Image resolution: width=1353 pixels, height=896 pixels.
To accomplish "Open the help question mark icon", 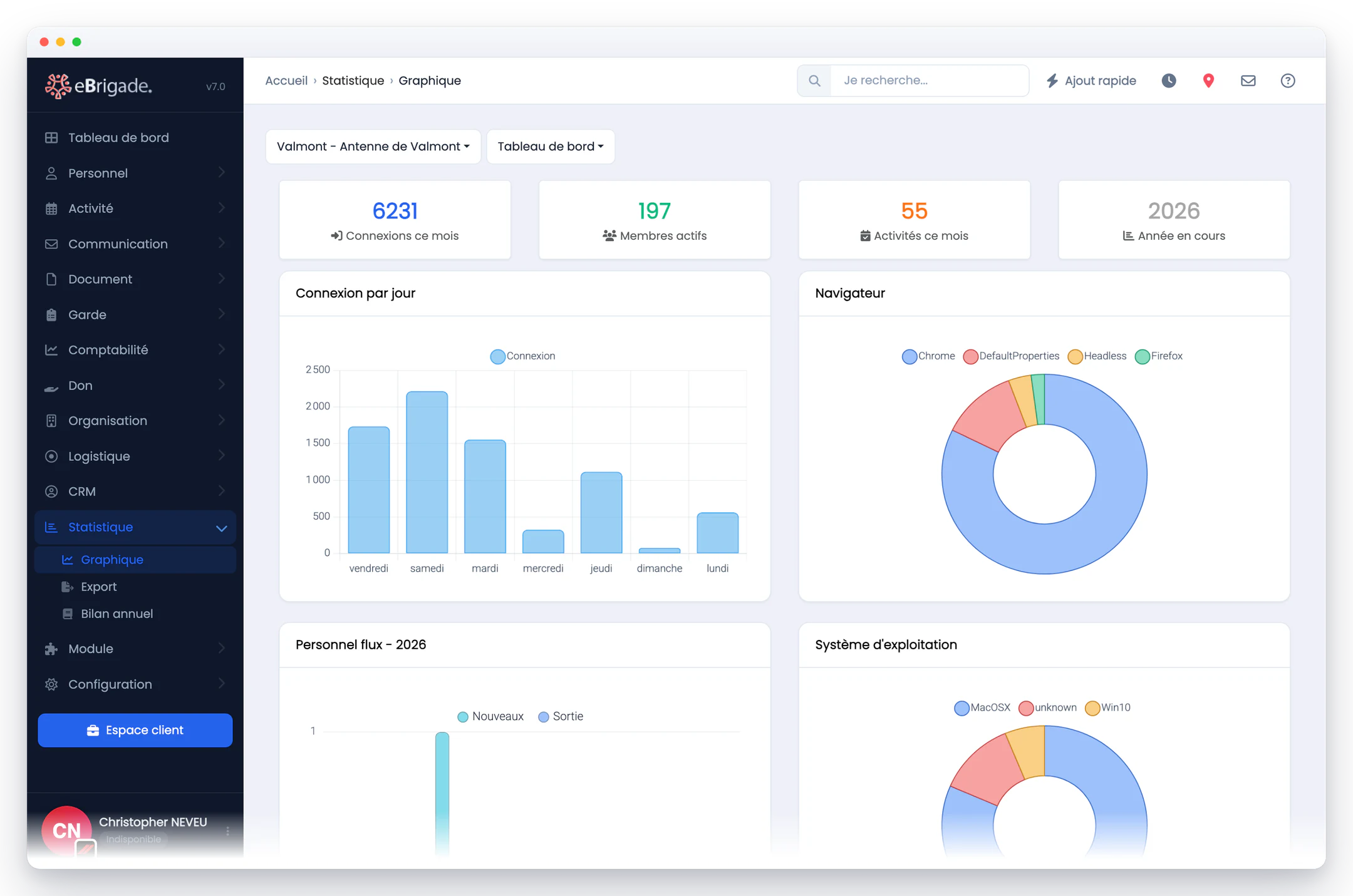I will (x=1288, y=81).
